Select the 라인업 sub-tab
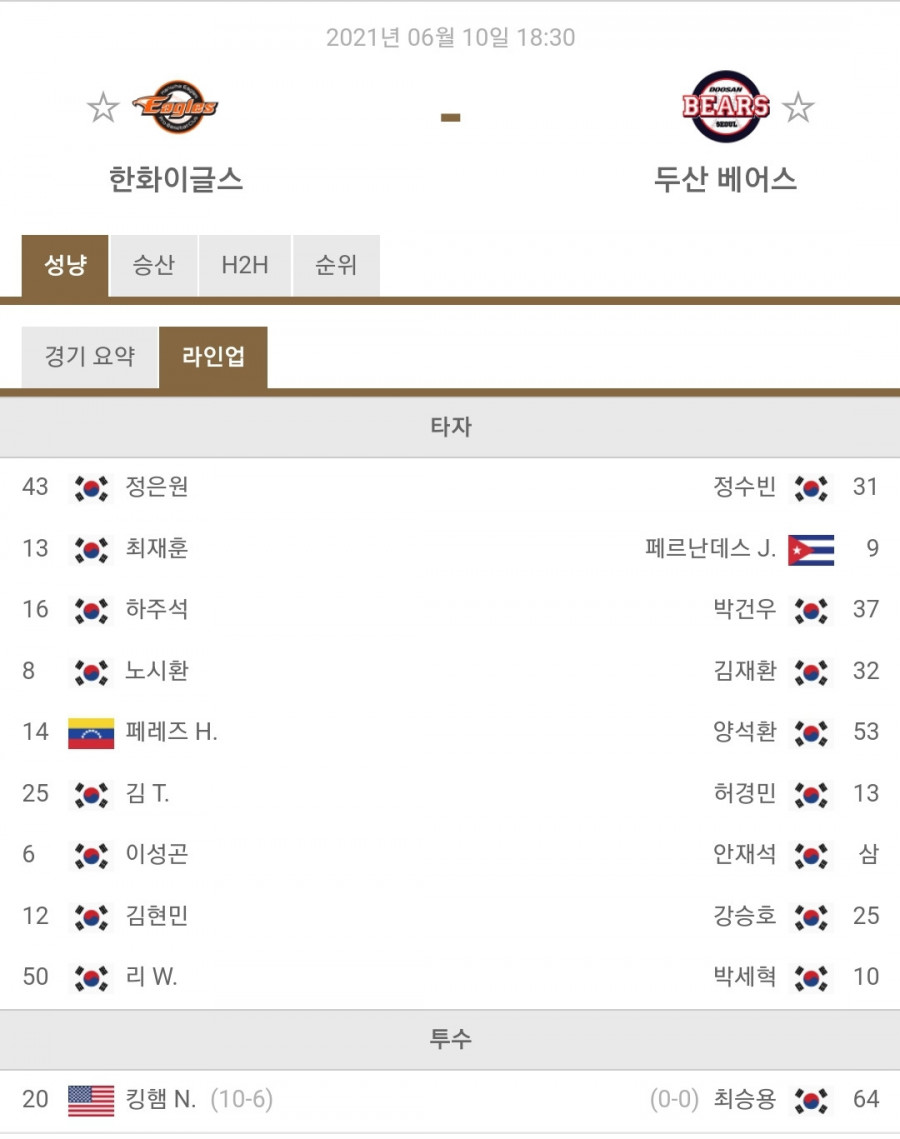 [x=214, y=357]
